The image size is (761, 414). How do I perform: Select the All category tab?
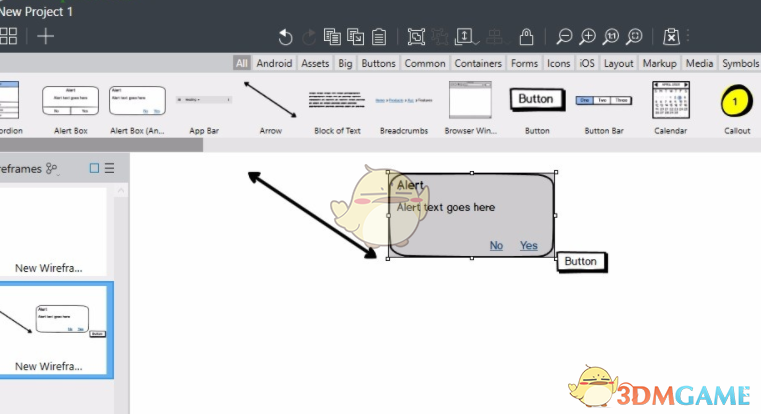tap(242, 63)
